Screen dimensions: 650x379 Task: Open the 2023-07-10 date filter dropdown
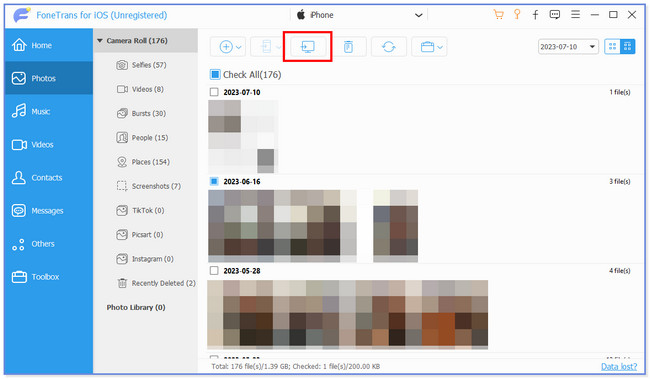568,47
